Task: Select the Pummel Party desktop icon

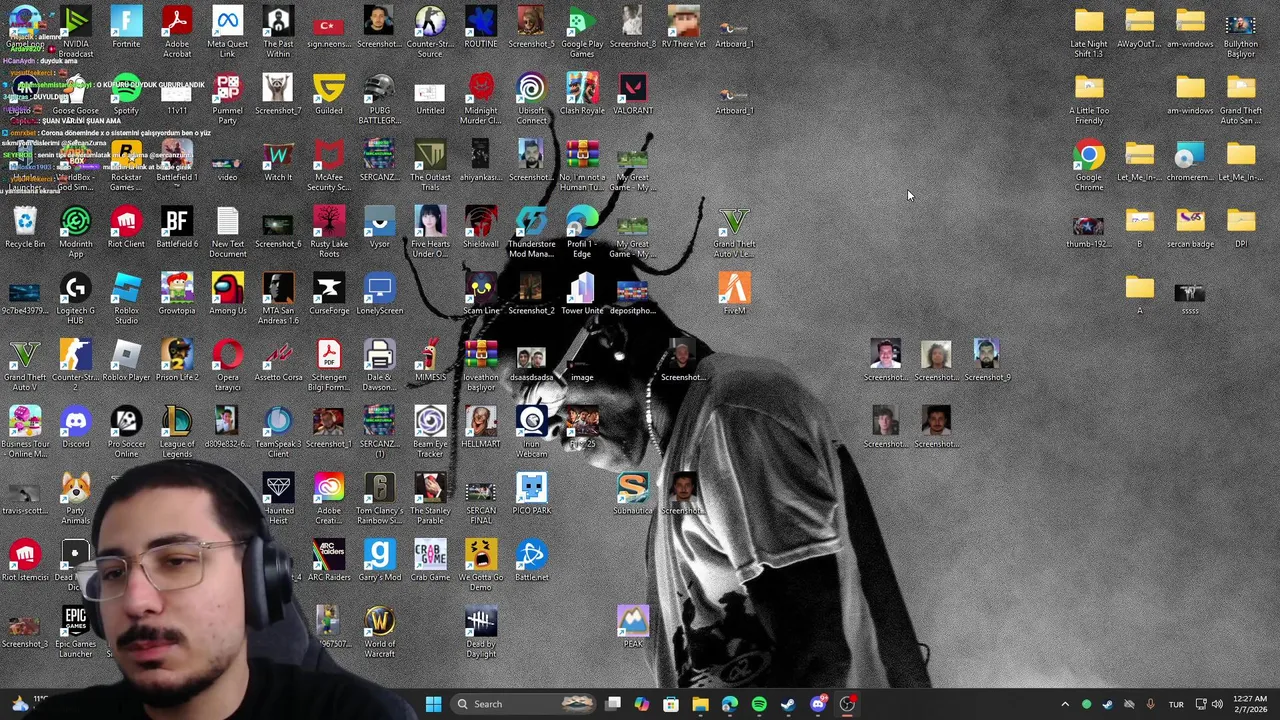Action: click(x=228, y=97)
